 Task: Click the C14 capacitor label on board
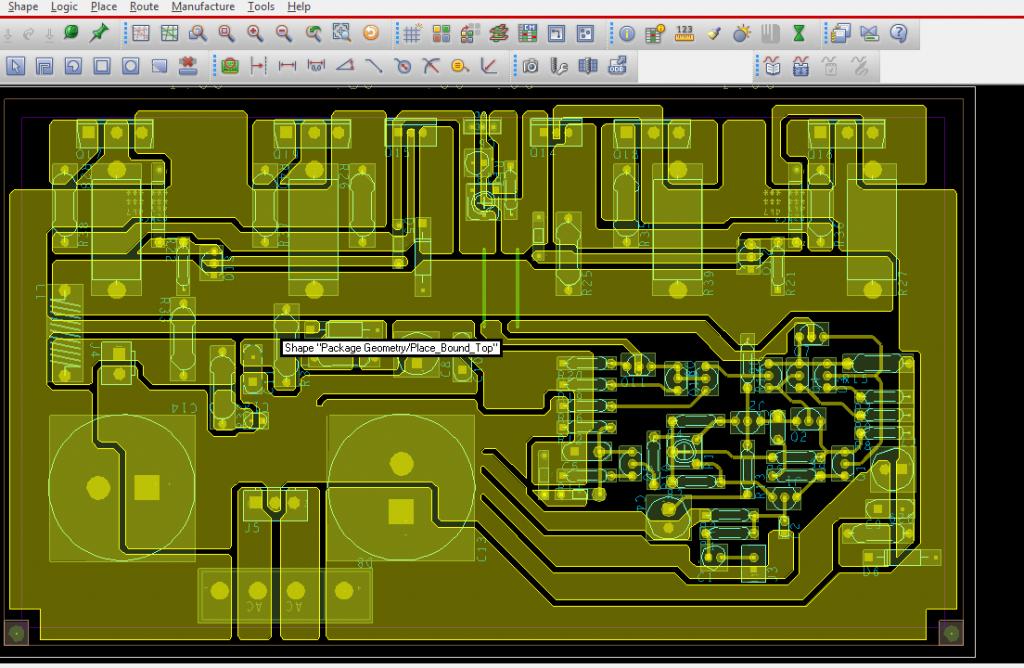click(184, 407)
